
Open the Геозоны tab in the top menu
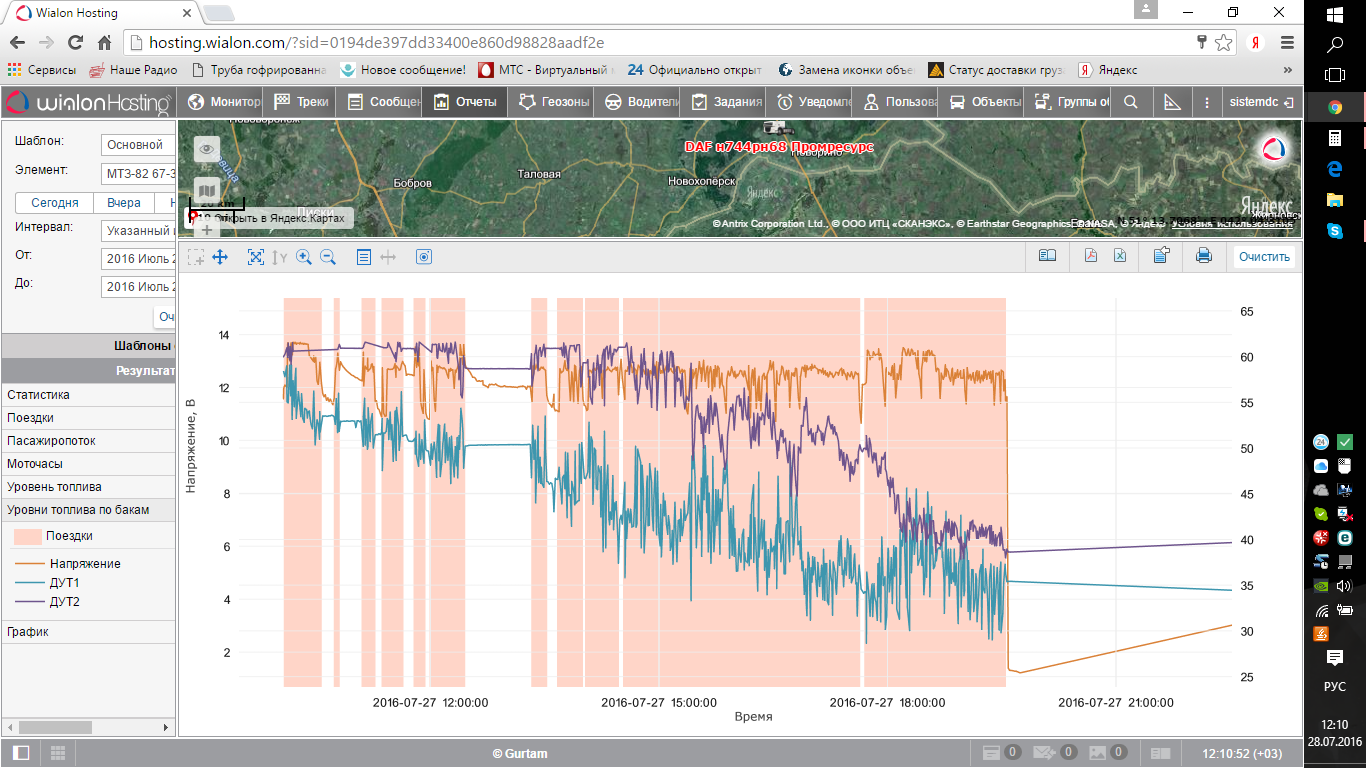554,102
